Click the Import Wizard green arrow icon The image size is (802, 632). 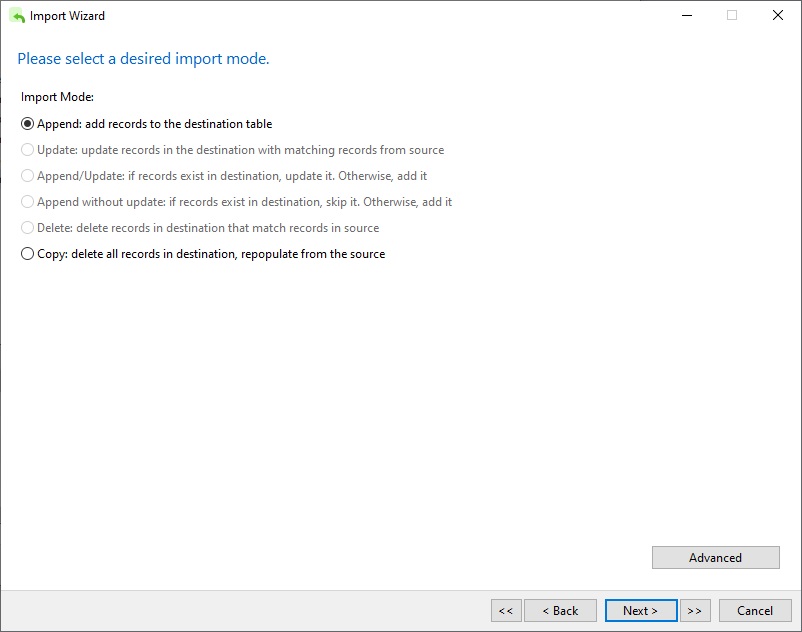[x=17, y=16]
